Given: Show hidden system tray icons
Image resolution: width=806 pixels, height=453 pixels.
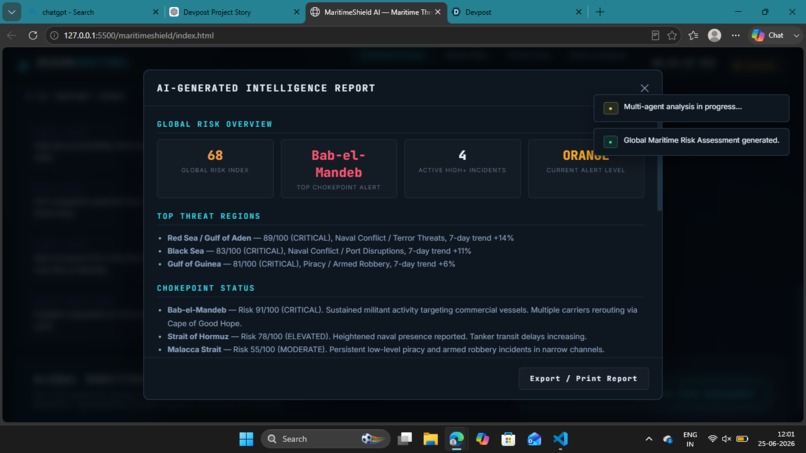Looking at the screenshot, I should [x=649, y=439].
